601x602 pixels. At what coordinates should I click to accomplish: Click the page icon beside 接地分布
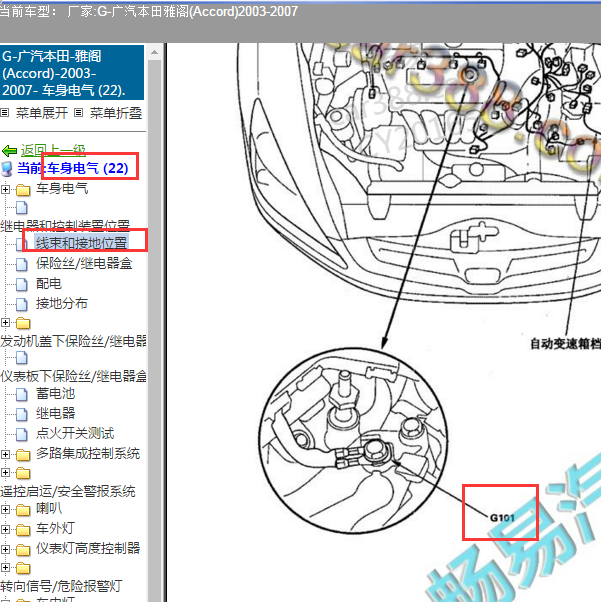(22, 304)
